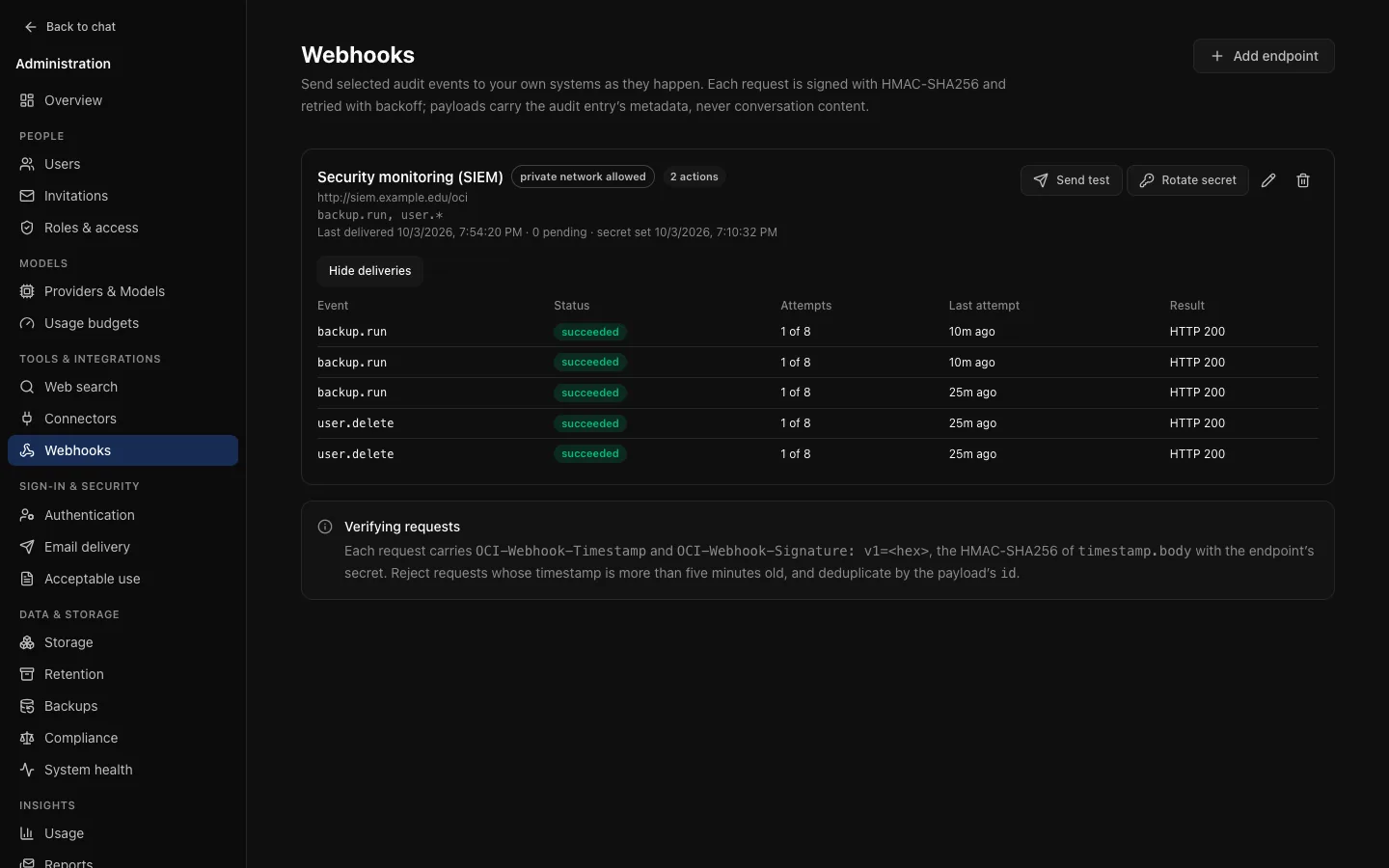Select the Security monitoring (SIEM) title
This screenshot has height=868, width=1389.
(410, 177)
